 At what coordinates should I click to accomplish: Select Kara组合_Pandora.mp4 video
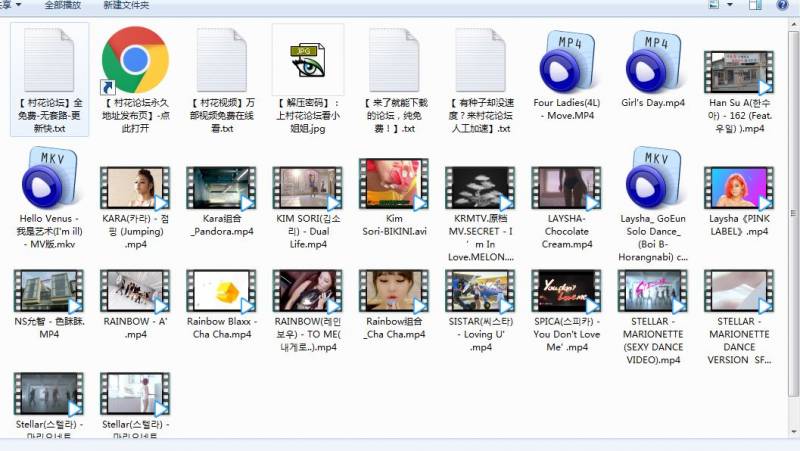click(222, 202)
